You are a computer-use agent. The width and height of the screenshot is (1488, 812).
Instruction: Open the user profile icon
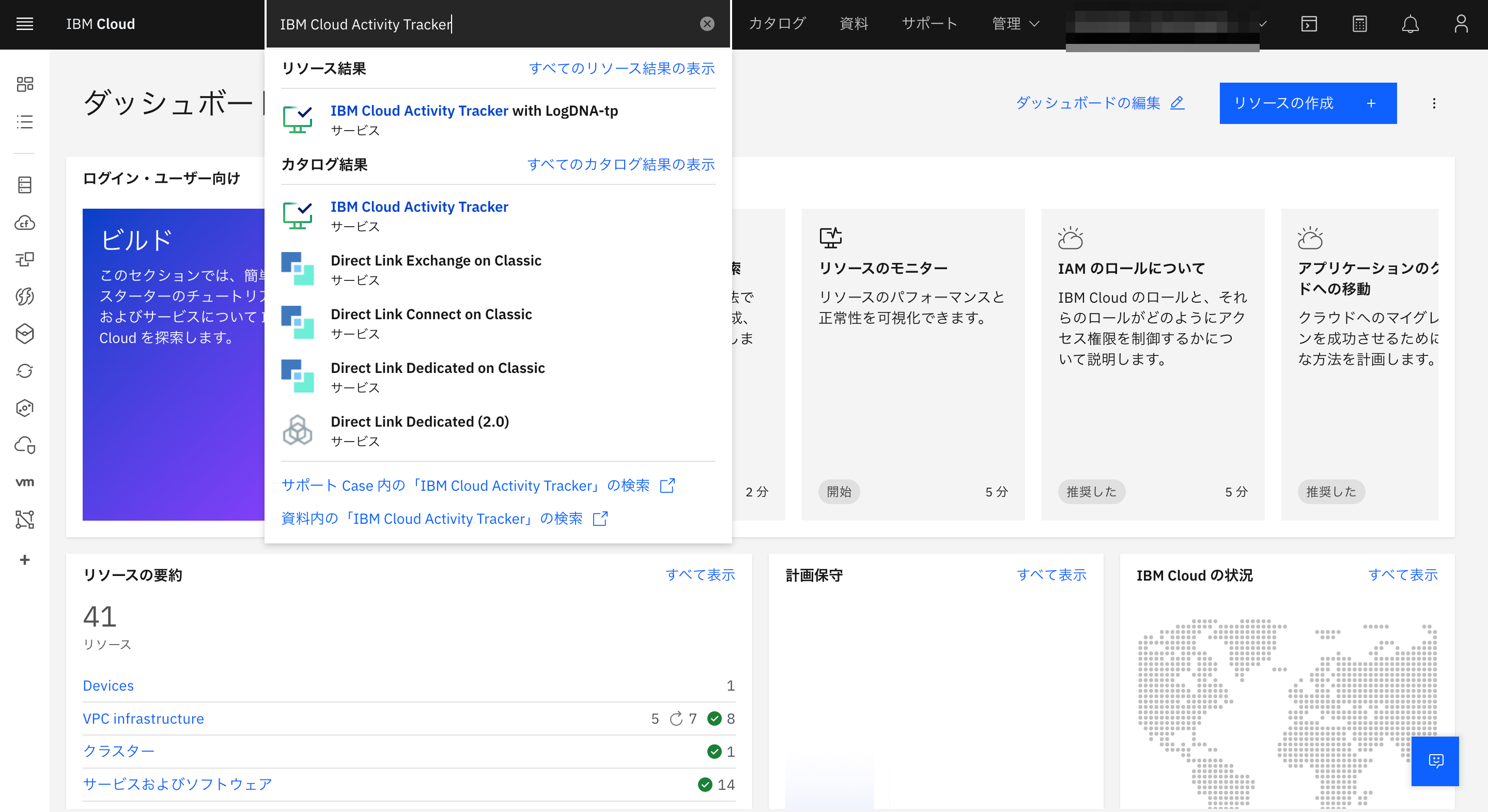click(x=1462, y=24)
